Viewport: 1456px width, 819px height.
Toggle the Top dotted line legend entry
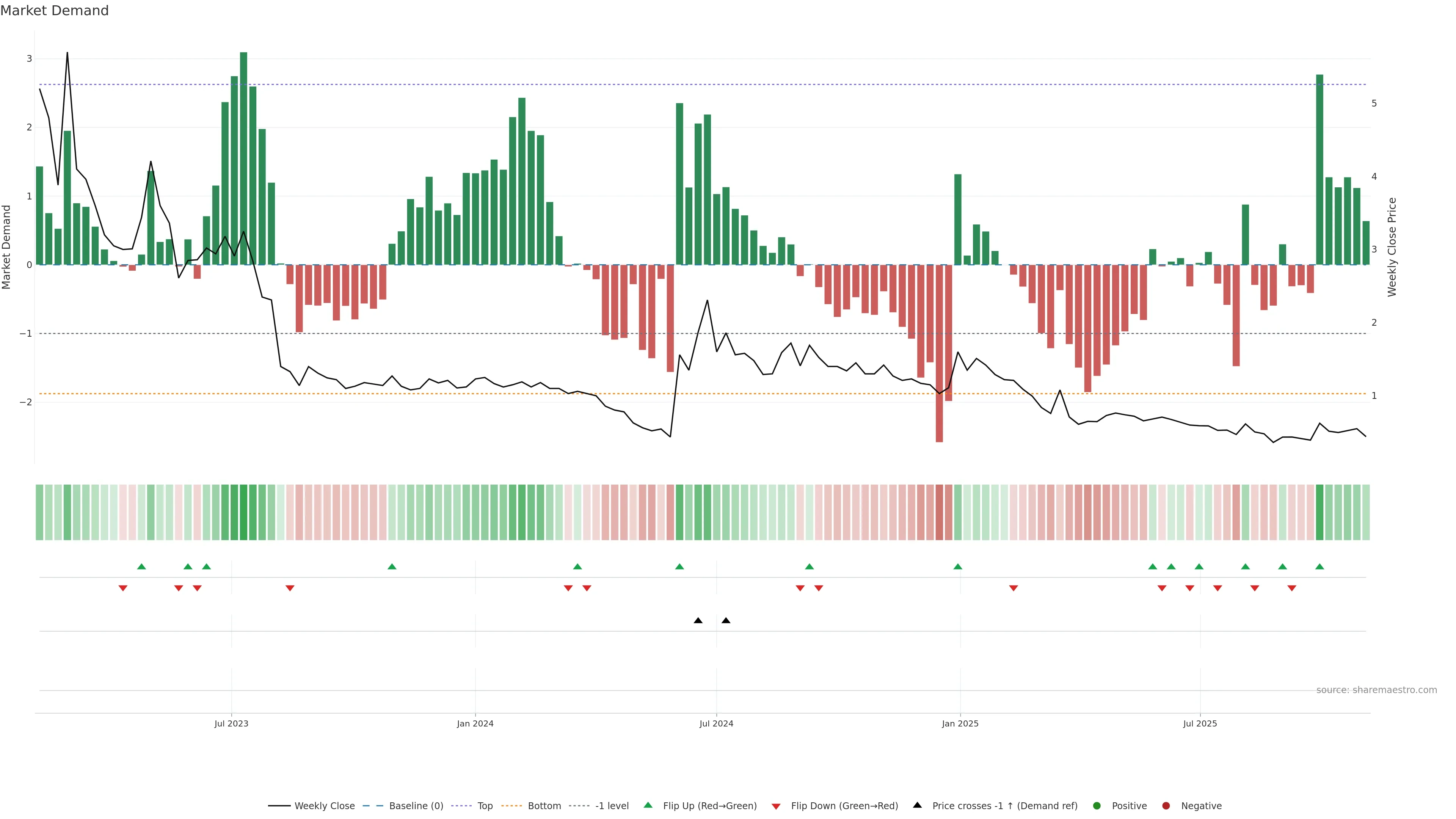pos(485,805)
